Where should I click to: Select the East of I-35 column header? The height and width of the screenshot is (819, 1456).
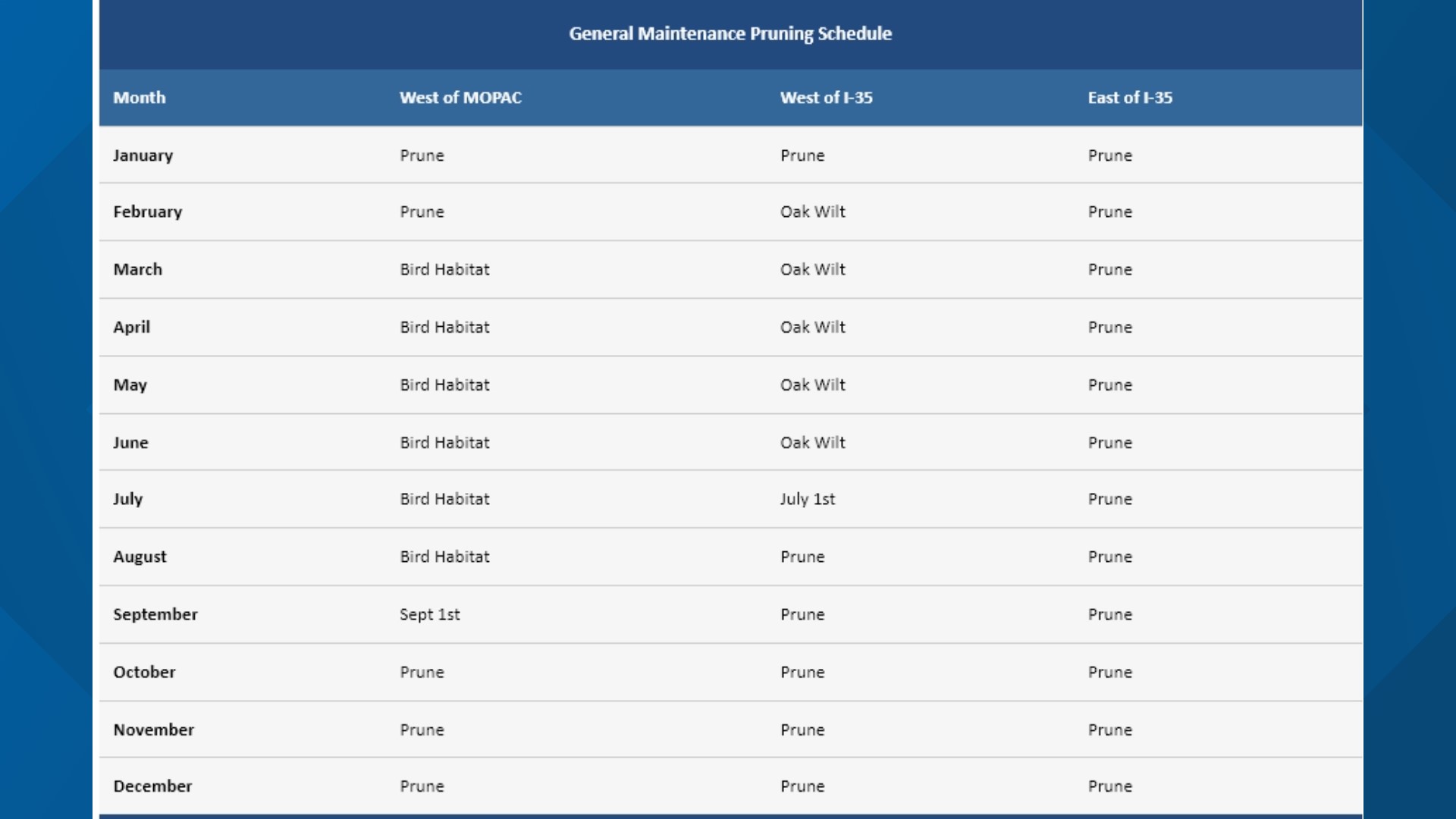coord(1130,98)
